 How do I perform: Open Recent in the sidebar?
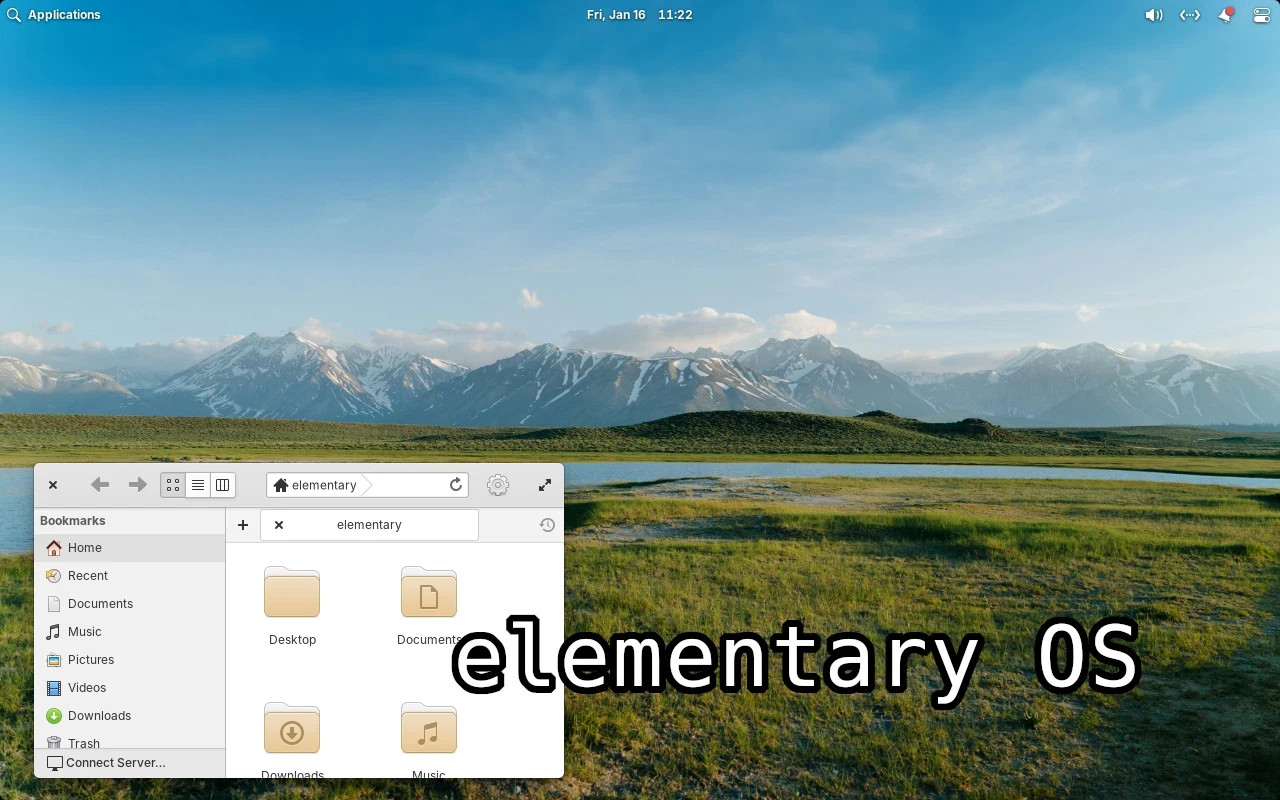tap(130, 576)
